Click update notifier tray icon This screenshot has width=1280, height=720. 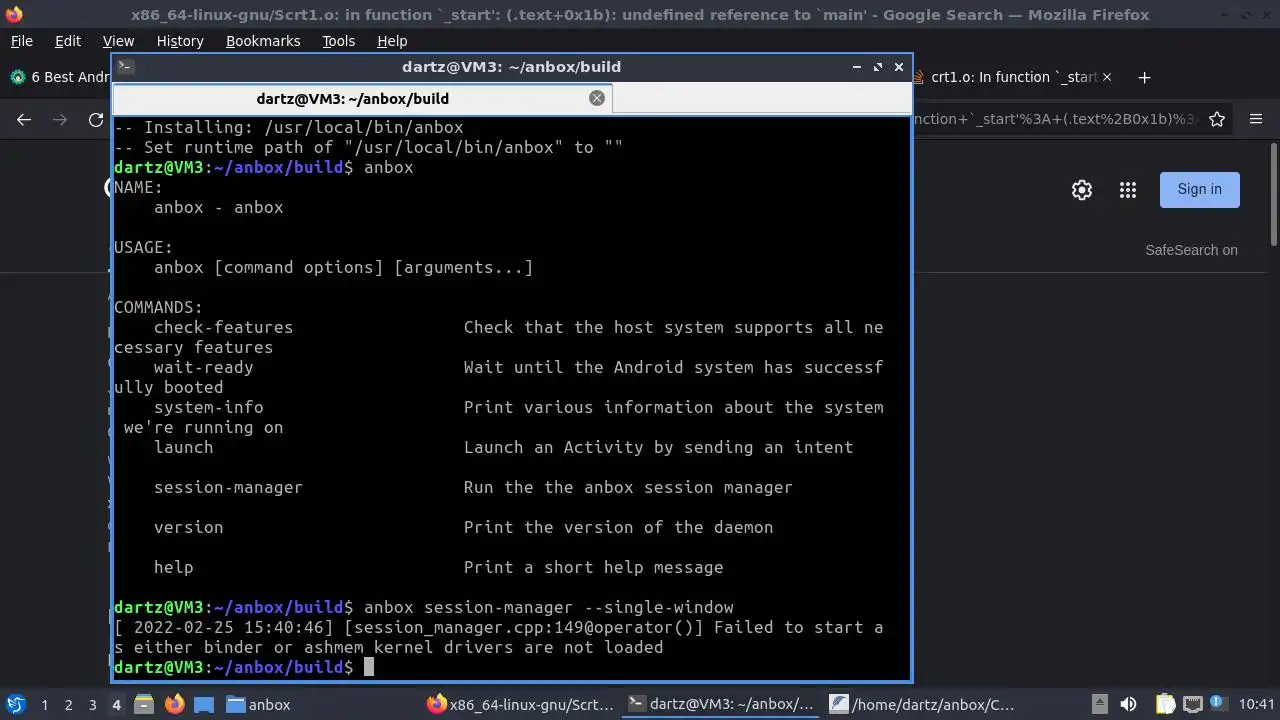click(x=1216, y=704)
